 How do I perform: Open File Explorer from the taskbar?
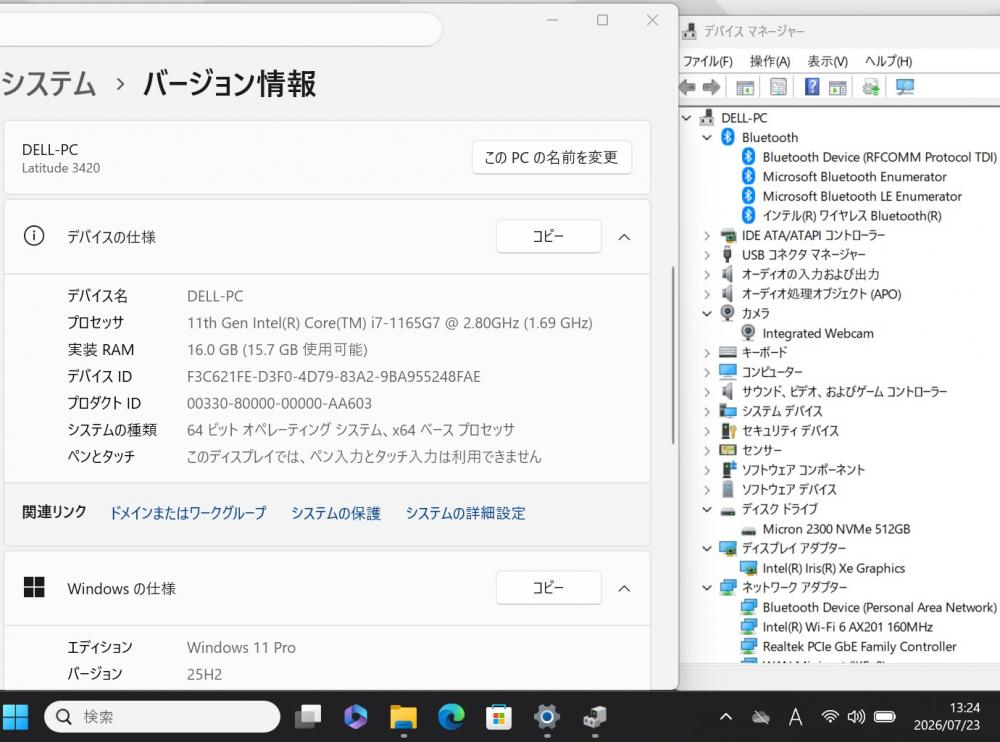[x=403, y=717]
